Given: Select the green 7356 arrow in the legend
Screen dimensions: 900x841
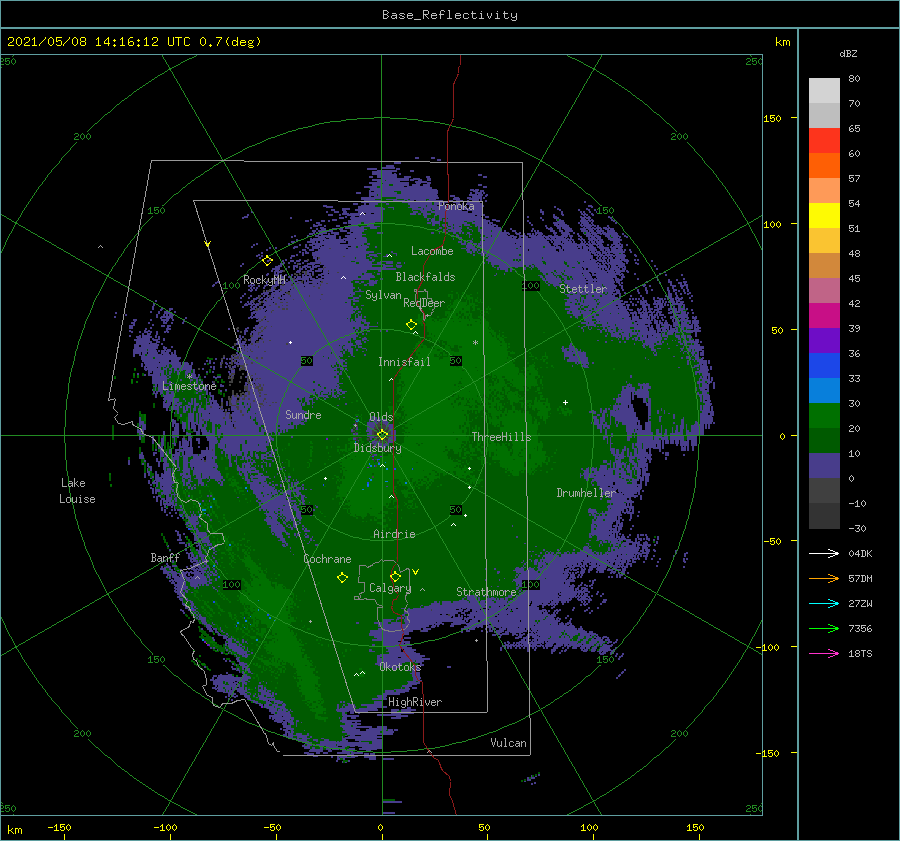Looking at the screenshot, I should pyautogui.click(x=824, y=629).
